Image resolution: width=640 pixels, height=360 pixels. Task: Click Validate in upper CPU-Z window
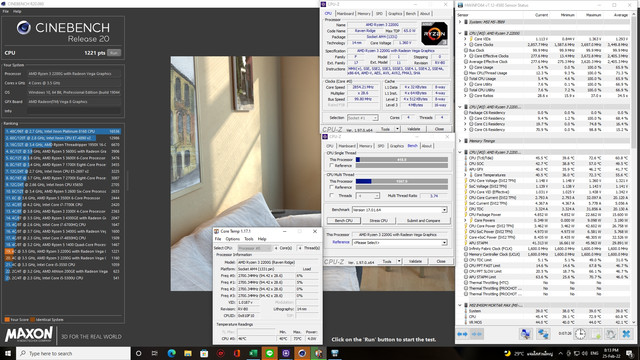click(413, 129)
